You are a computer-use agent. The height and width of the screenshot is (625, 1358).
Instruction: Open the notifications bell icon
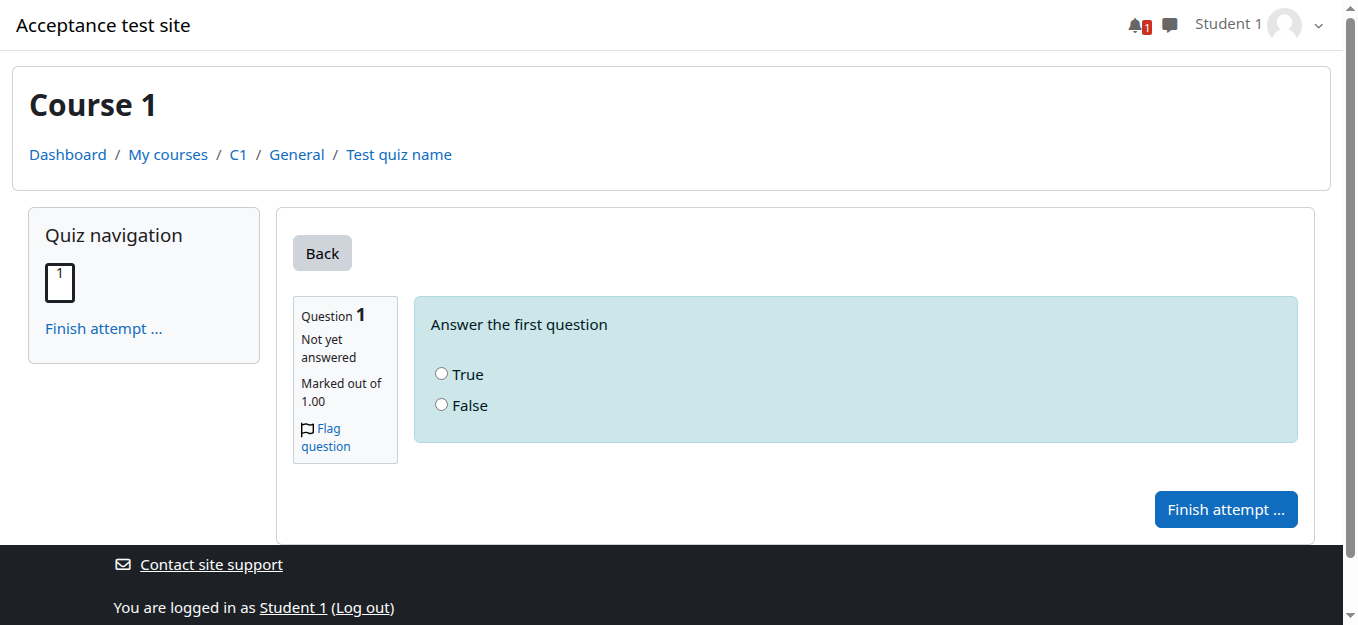(x=1136, y=26)
